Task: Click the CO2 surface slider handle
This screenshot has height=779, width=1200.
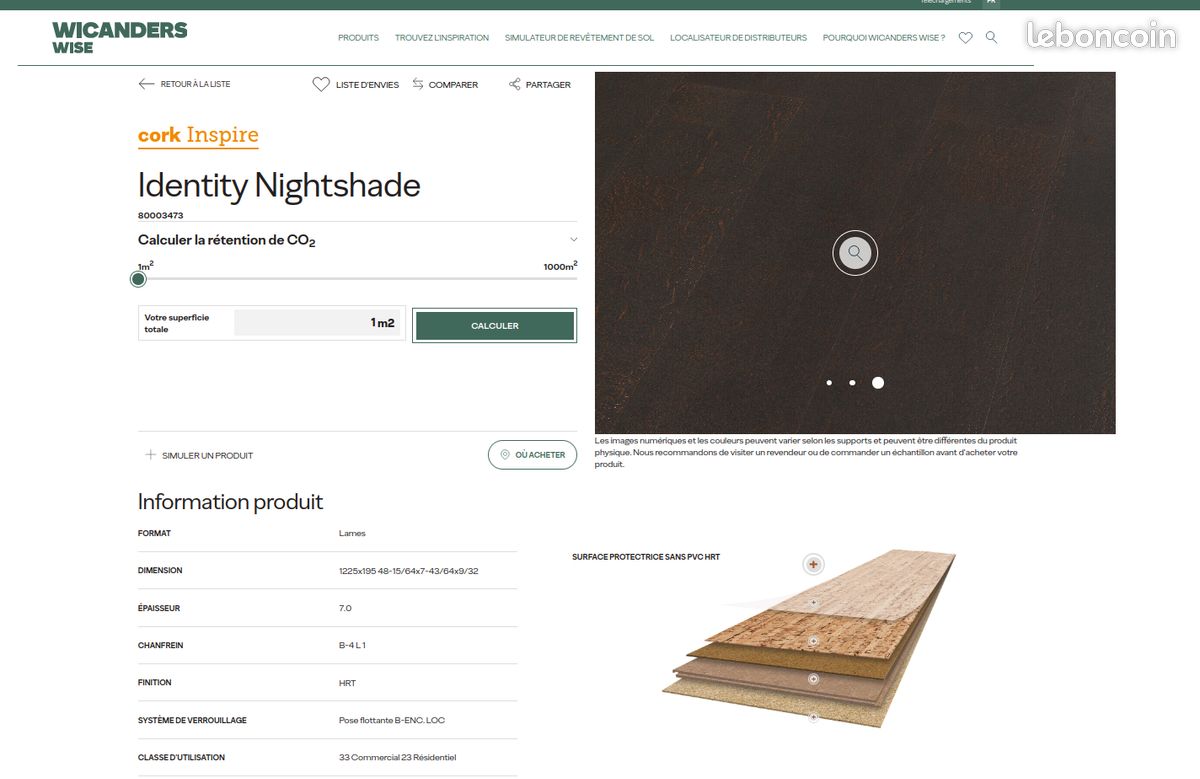Action: [x=138, y=279]
